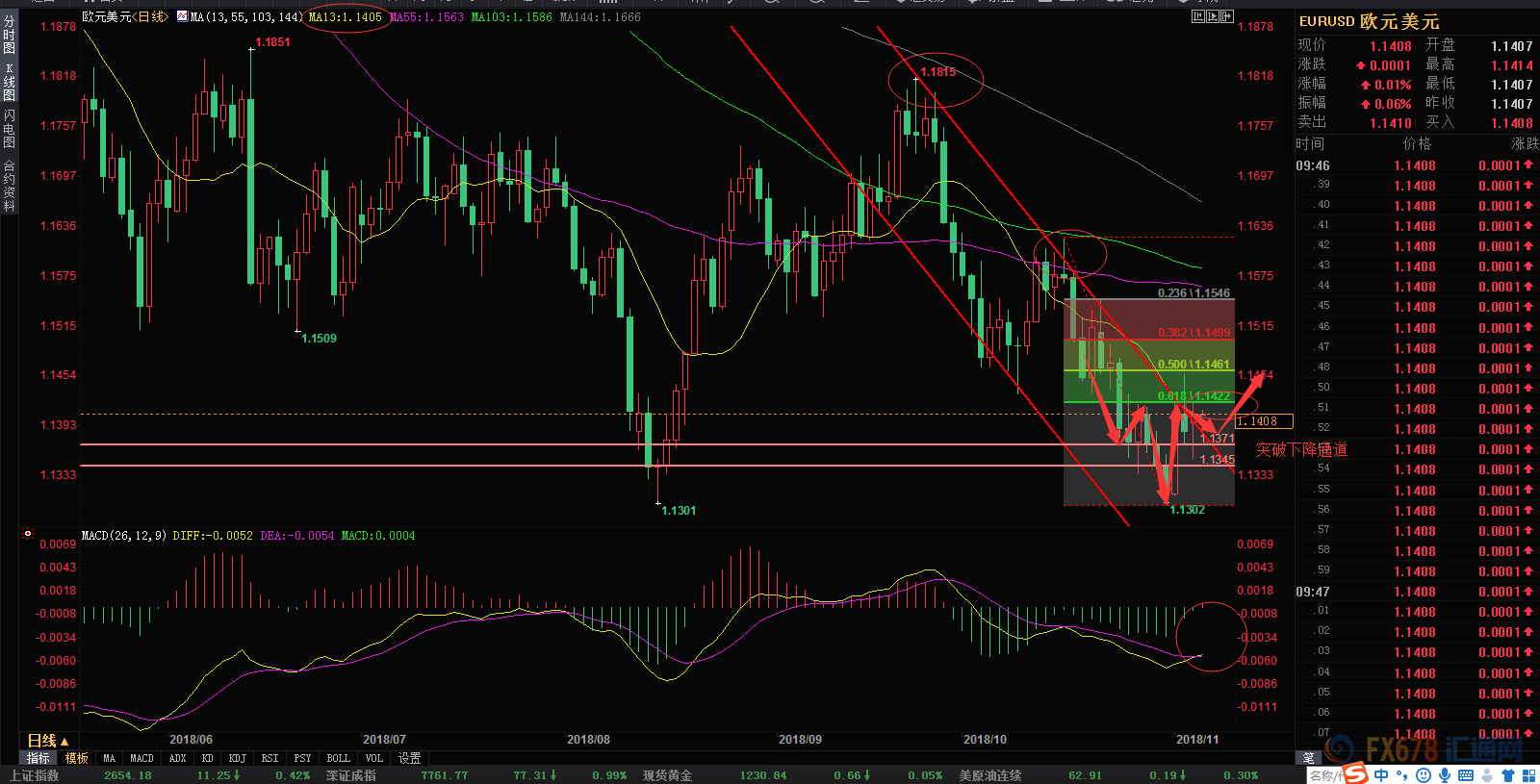Click the 09:46 tick row in time list
The width and height of the screenshot is (1540, 784).
[1416, 165]
